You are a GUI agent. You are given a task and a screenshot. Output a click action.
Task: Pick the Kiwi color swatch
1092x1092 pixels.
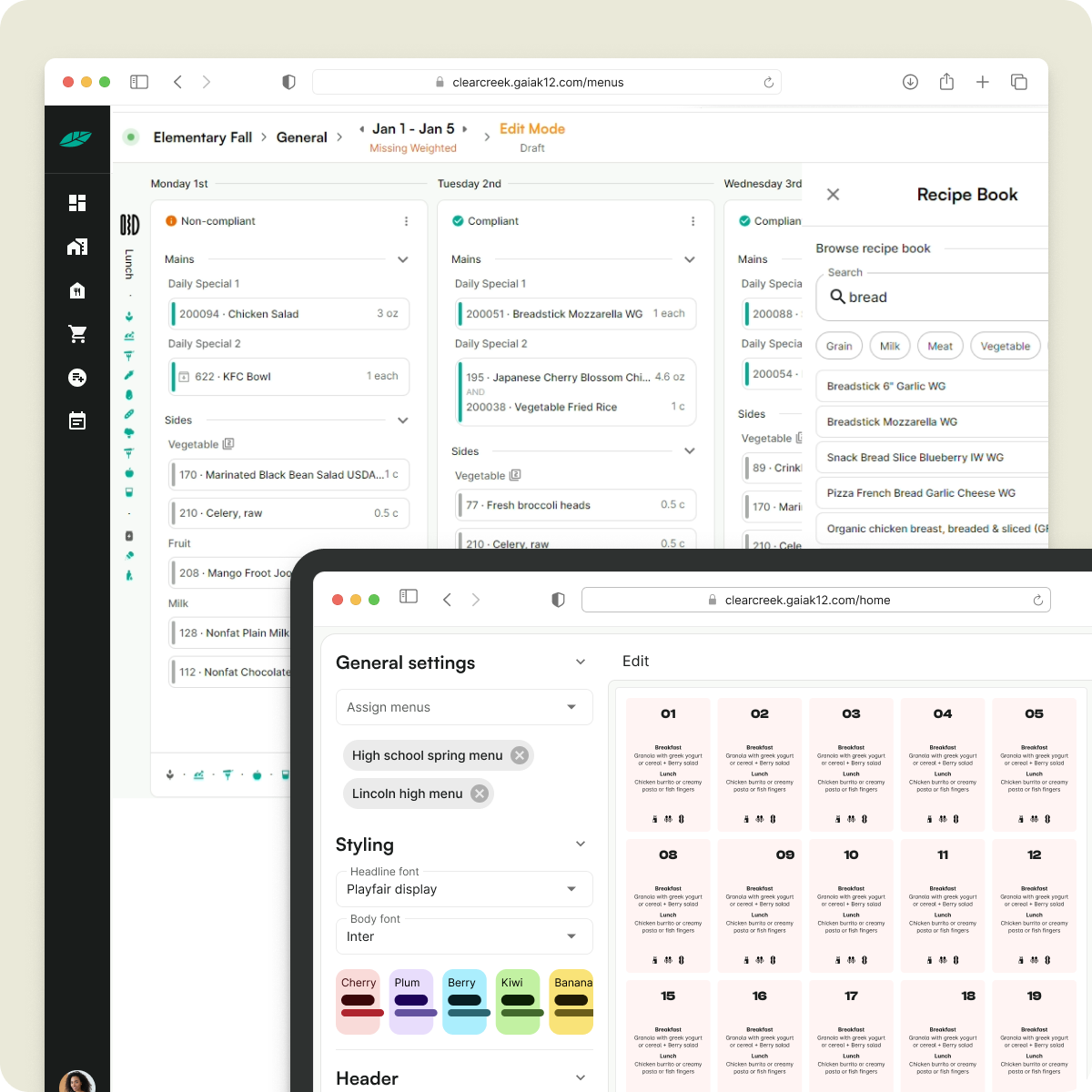click(518, 1001)
